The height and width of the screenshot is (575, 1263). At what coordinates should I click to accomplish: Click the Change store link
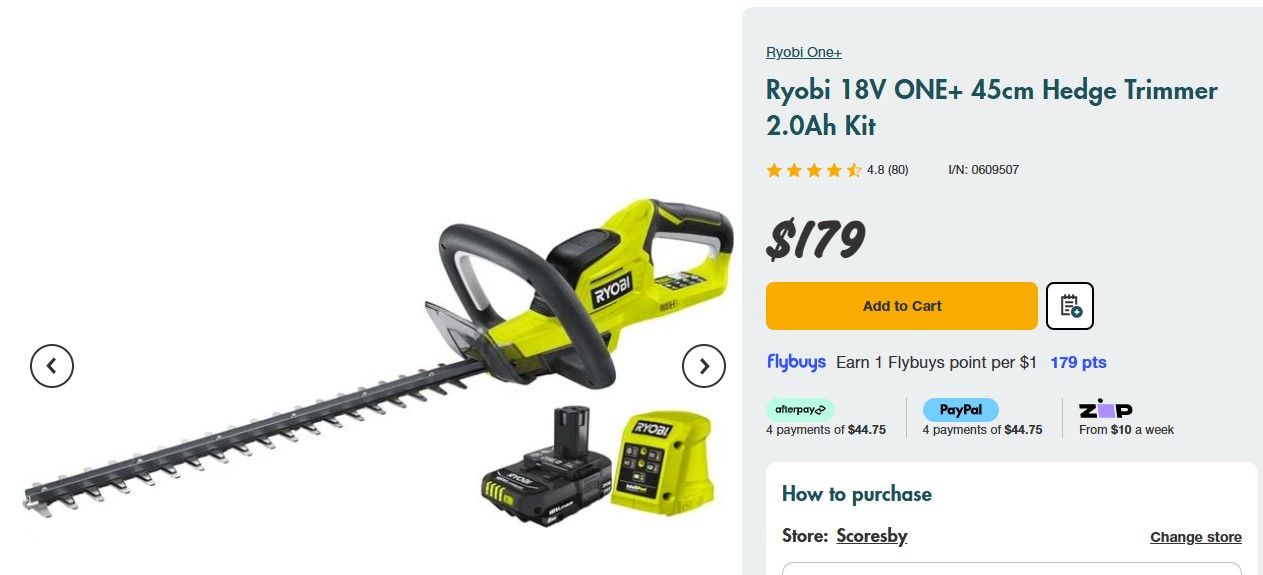[1196, 537]
